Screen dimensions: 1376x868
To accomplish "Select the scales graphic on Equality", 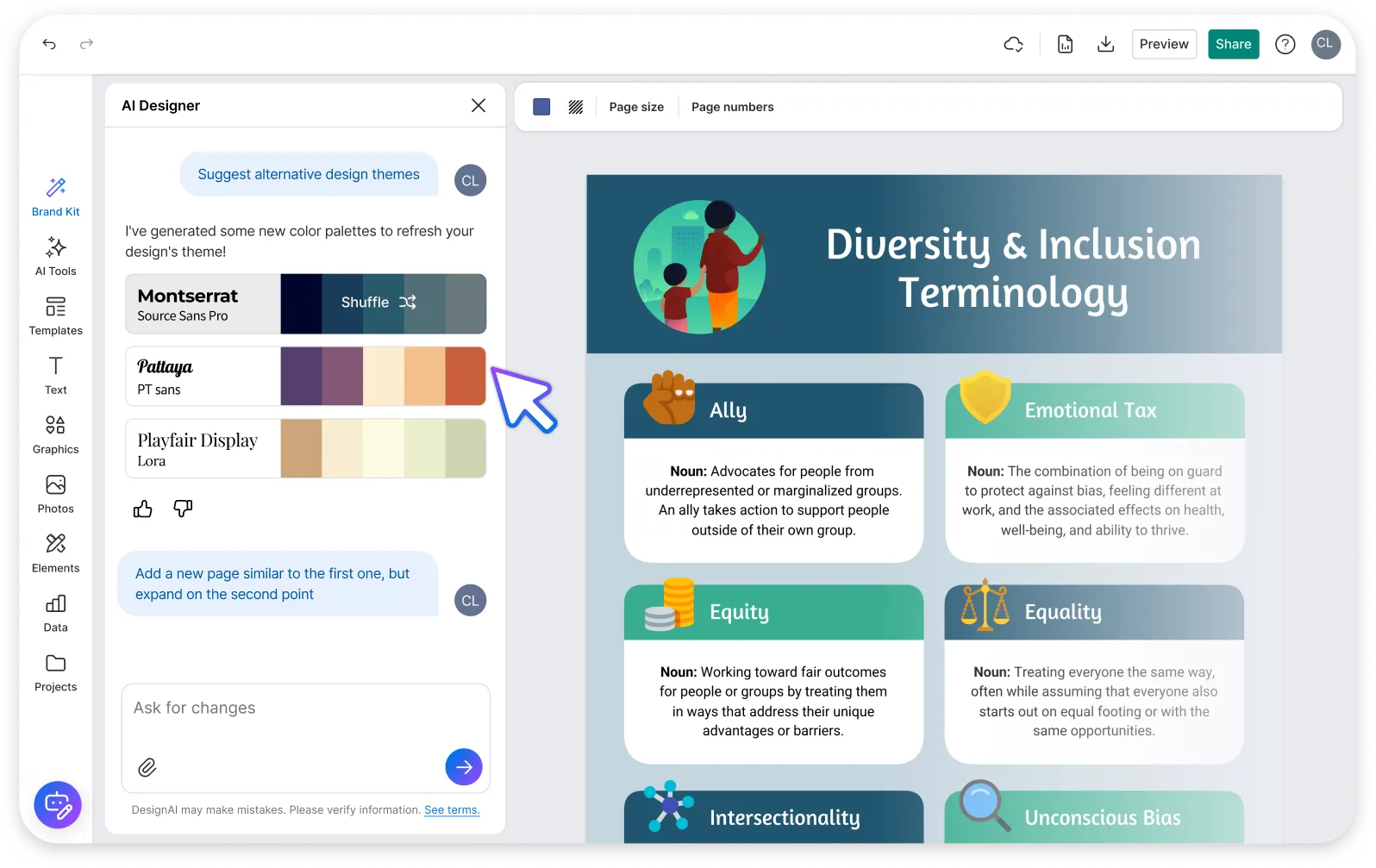I will click(985, 604).
